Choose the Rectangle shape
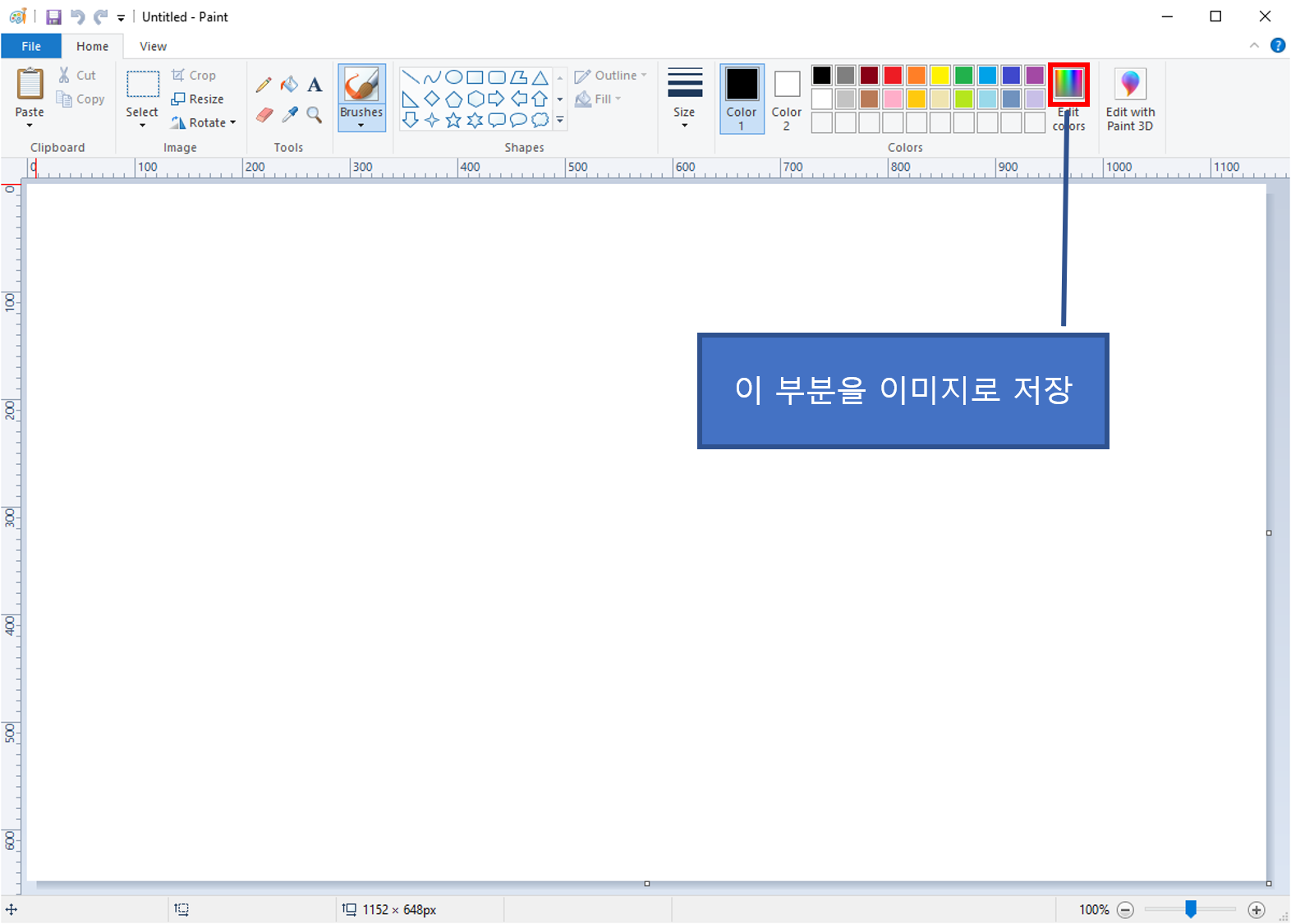 coord(475,78)
